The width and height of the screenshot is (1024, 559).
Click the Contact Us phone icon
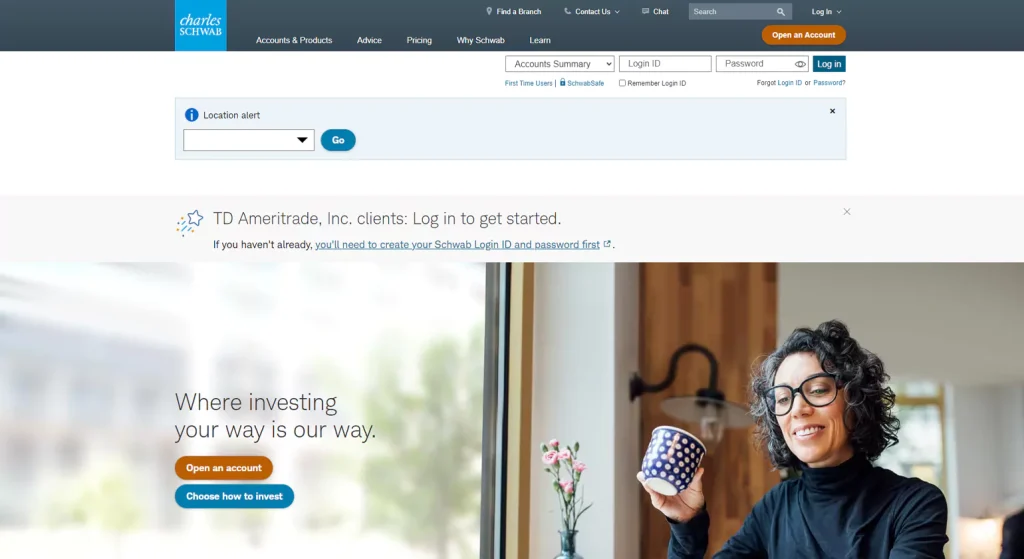(x=568, y=11)
